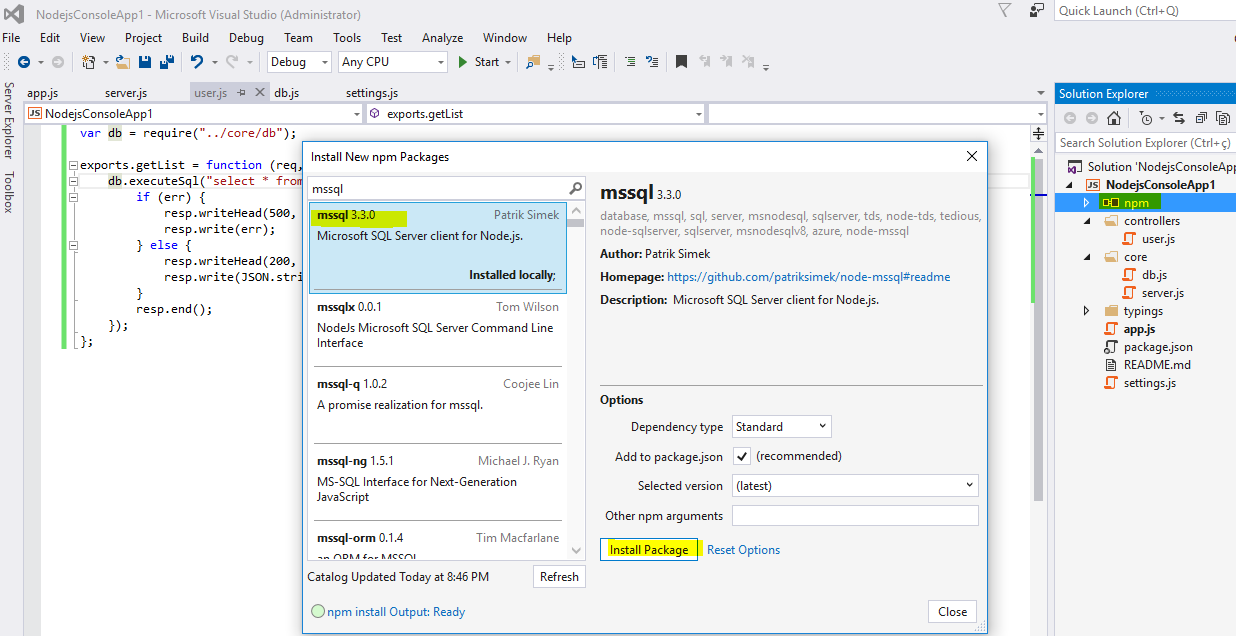This screenshot has width=1236, height=636.
Task: Click the Undo arrow icon
Action: (197, 62)
